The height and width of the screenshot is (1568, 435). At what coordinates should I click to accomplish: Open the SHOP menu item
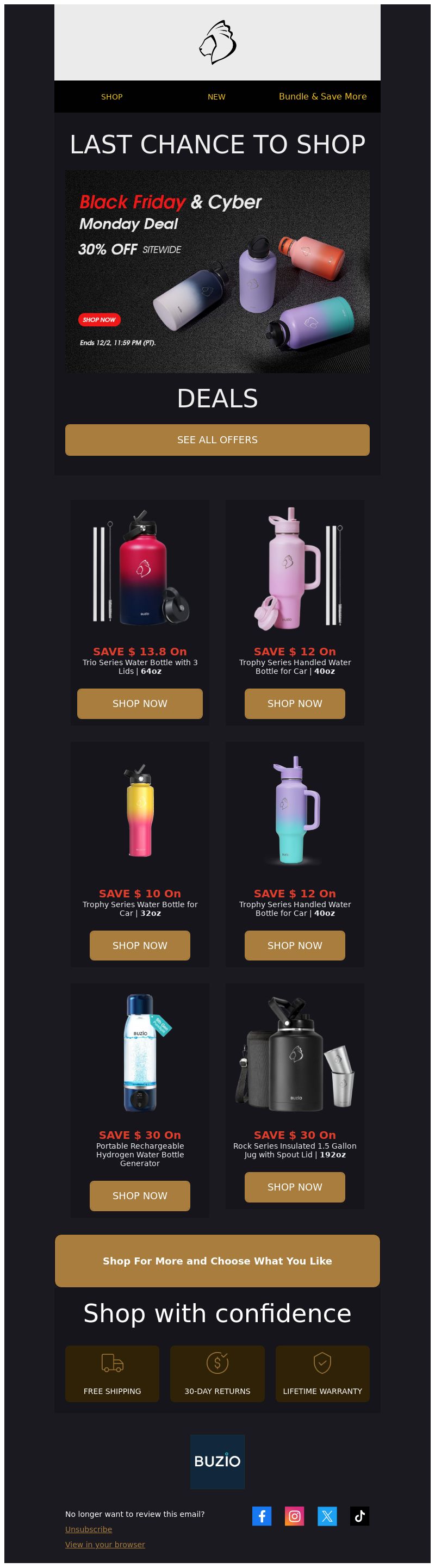[x=112, y=97]
